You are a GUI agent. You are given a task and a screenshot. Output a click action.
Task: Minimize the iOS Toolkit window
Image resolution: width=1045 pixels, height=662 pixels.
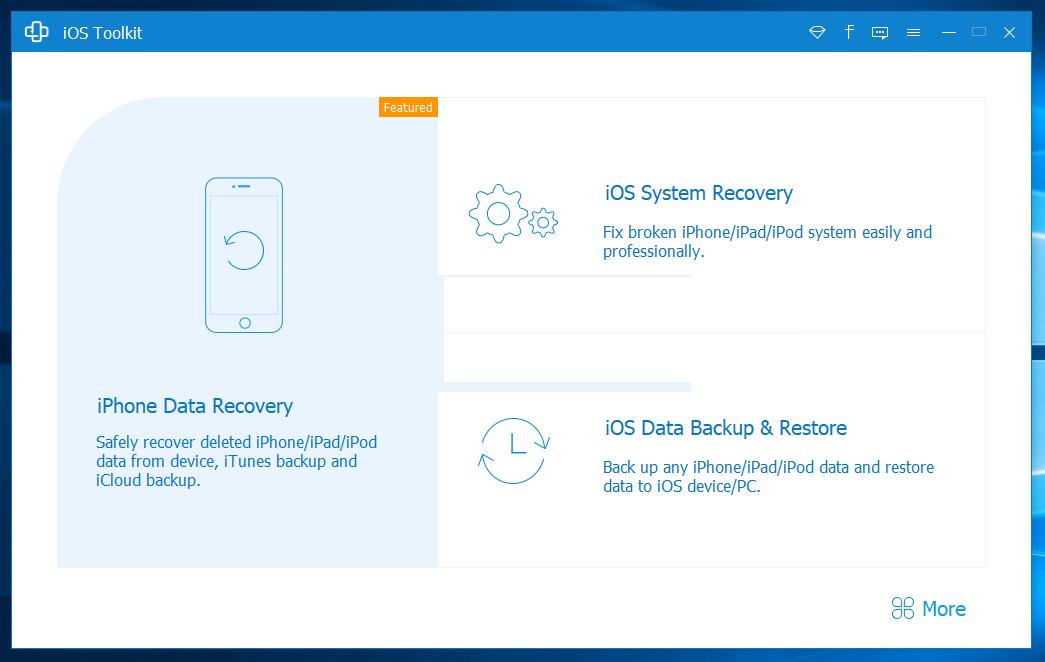[x=948, y=33]
